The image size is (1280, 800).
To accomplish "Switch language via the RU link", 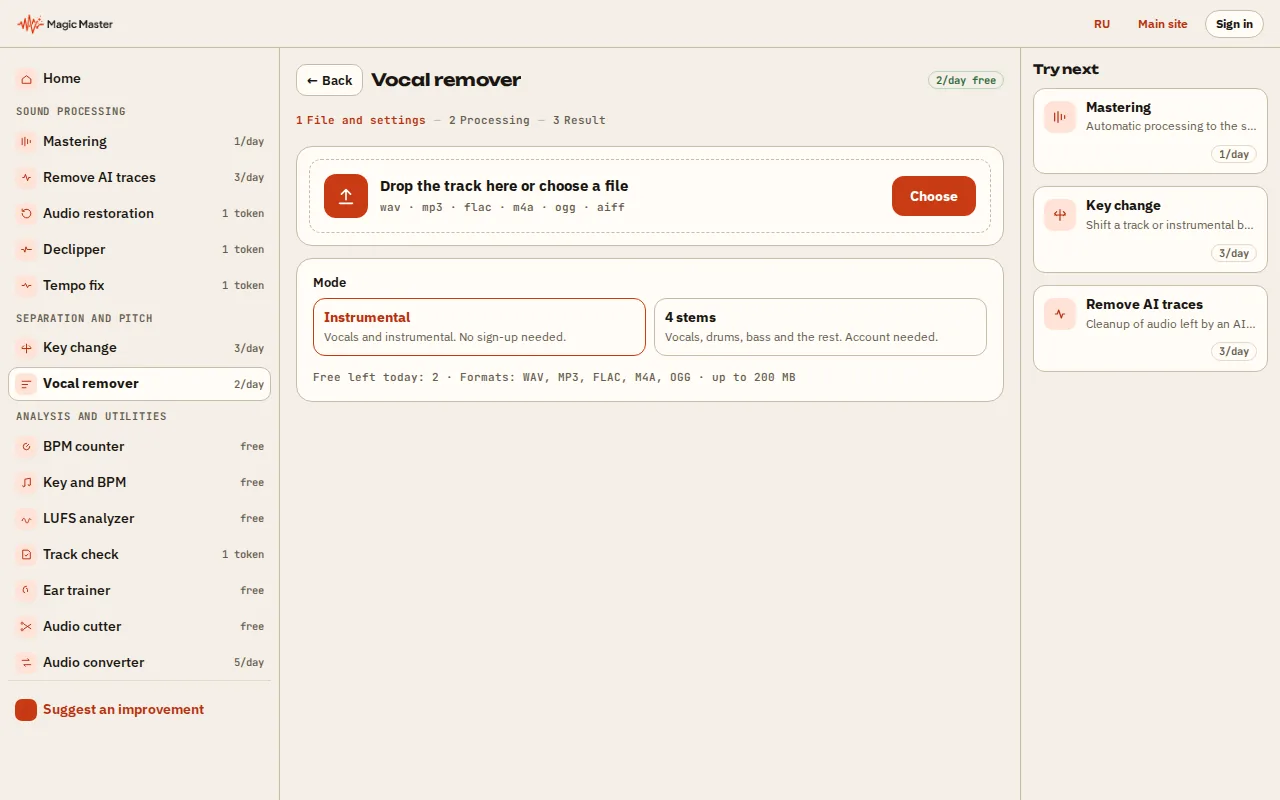I will pyautogui.click(x=1102, y=24).
